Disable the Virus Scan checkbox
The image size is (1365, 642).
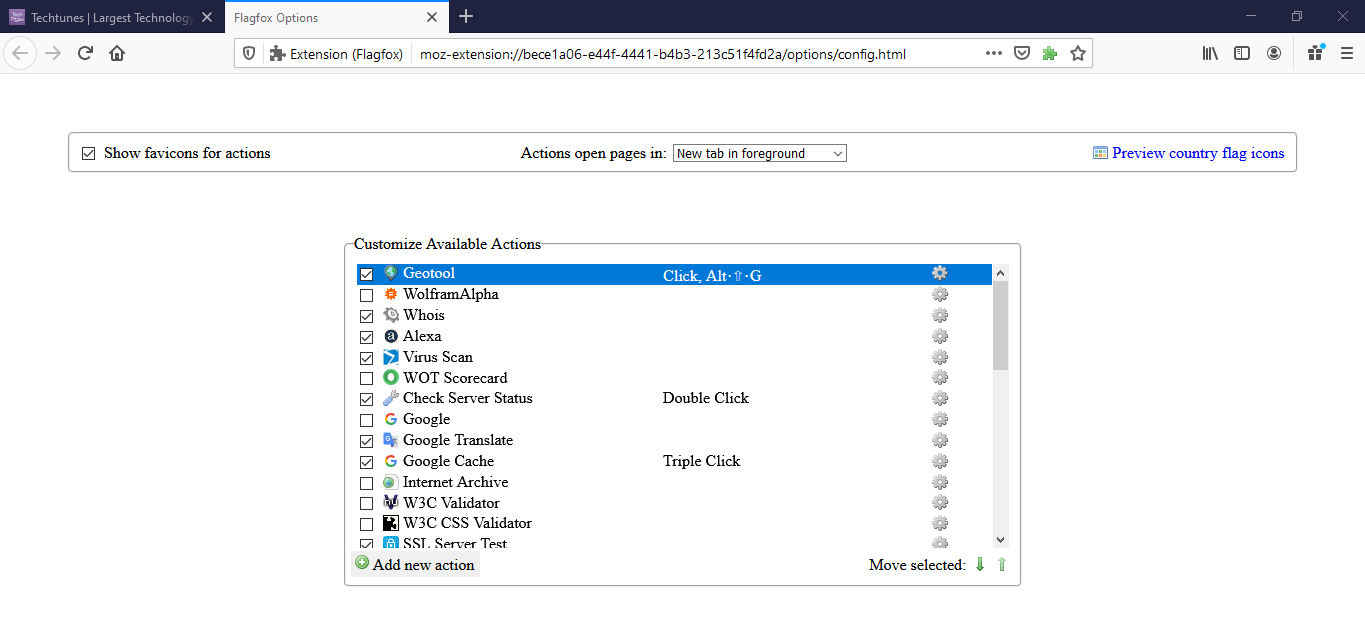[367, 358]
